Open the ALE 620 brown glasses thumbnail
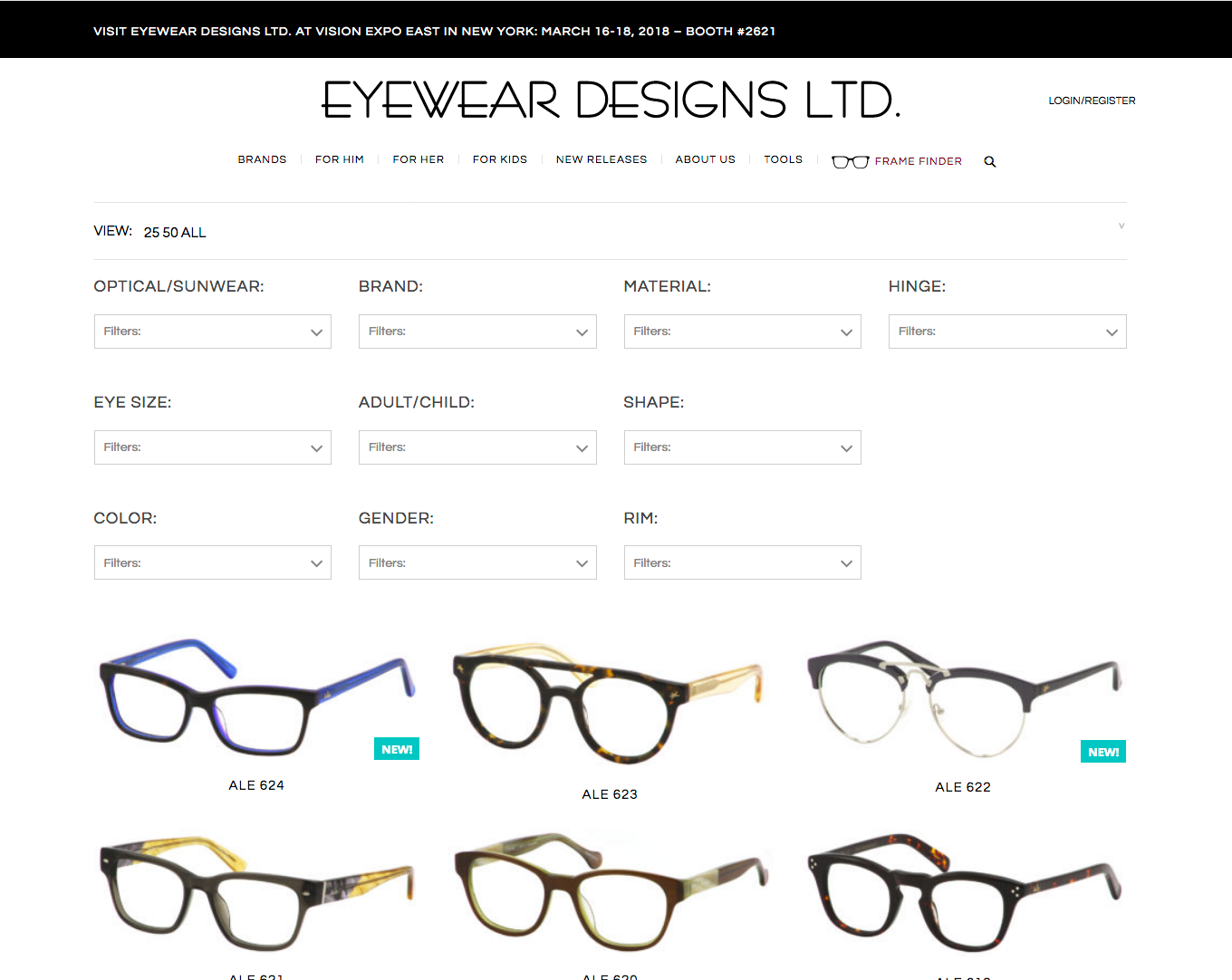The width and height of the screenshot is (1232, 980). (x=610, y=892)
